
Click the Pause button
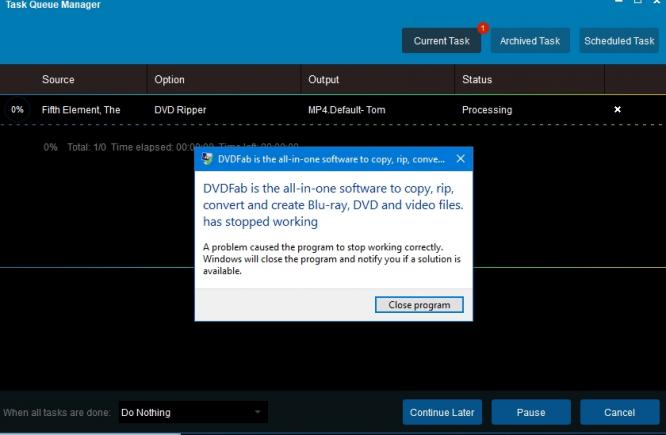[x=531, y=412]
